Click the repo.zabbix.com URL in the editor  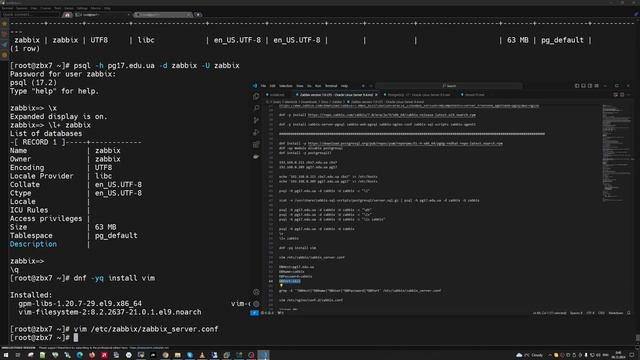(391, 115)
